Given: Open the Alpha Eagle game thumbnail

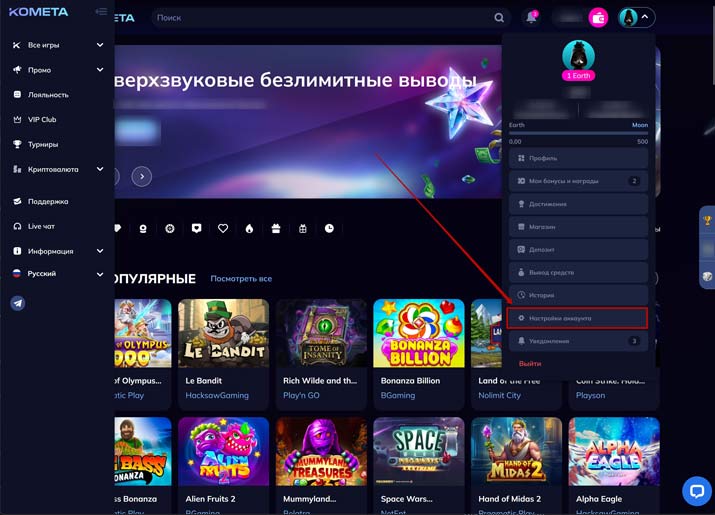Looking at the screenshot, I should pyautogui.click(x=614, y=452).
